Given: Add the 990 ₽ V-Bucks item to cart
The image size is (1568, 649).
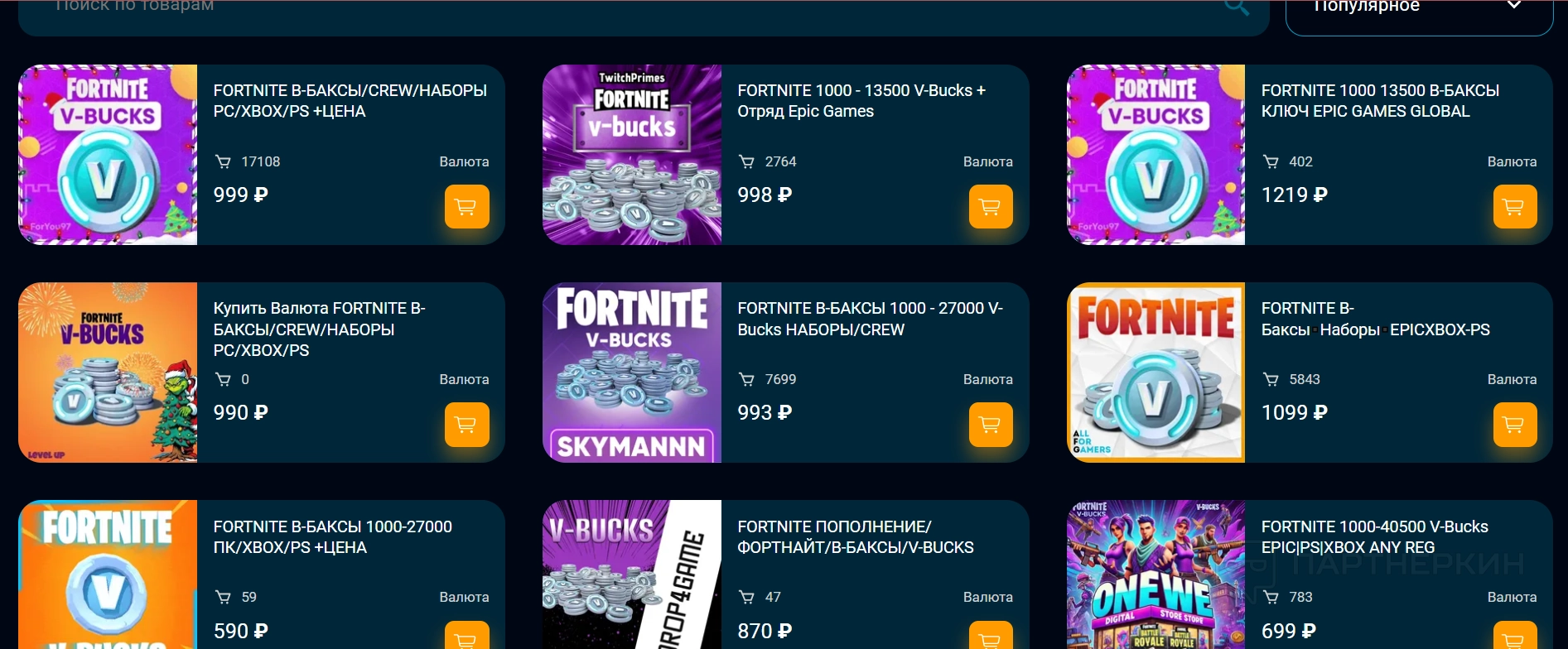Looking at the screenshot, I should [466, 425].
